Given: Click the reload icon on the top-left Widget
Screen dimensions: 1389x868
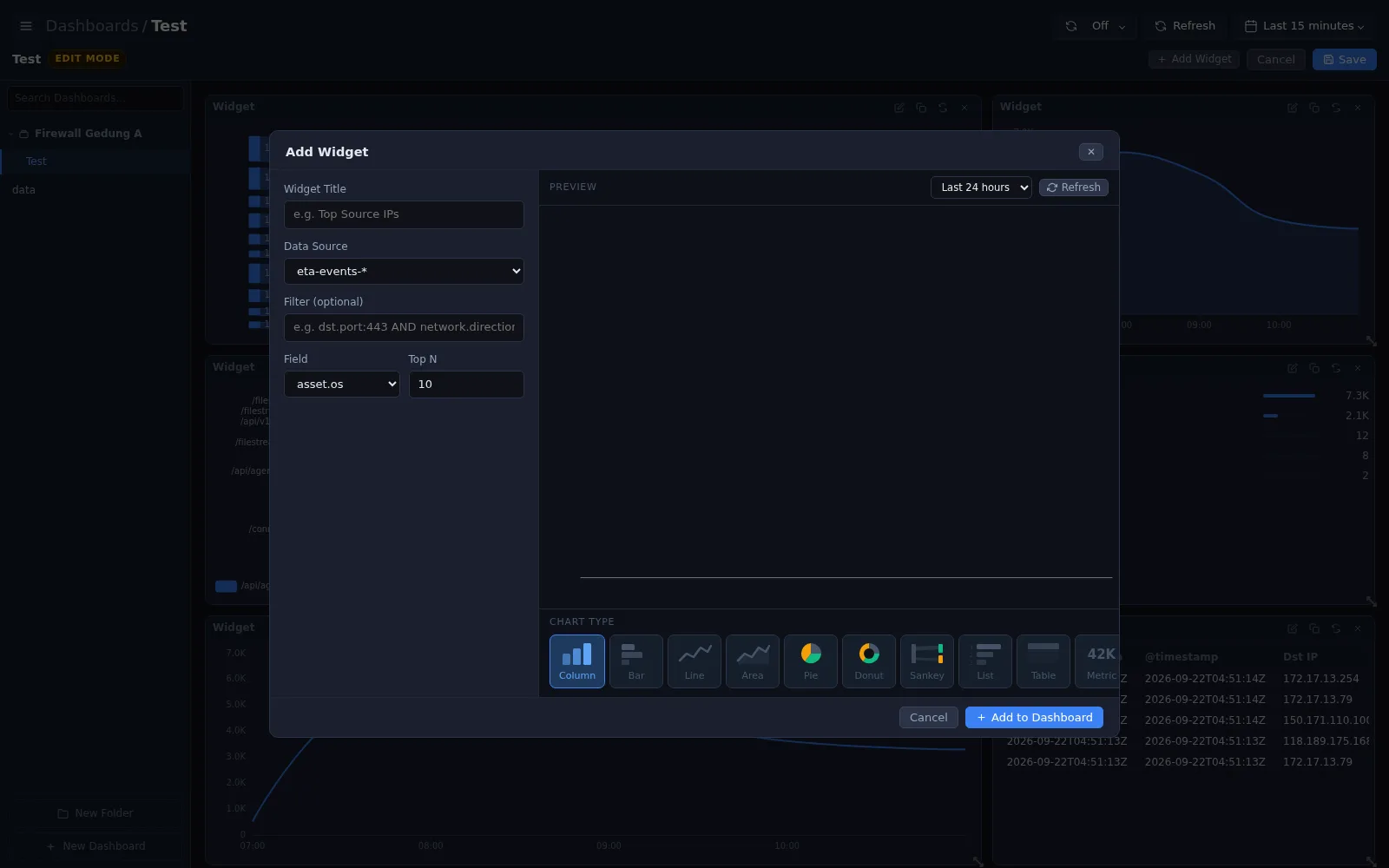Looking at the screenshot, I should click(x=943, y=108).
